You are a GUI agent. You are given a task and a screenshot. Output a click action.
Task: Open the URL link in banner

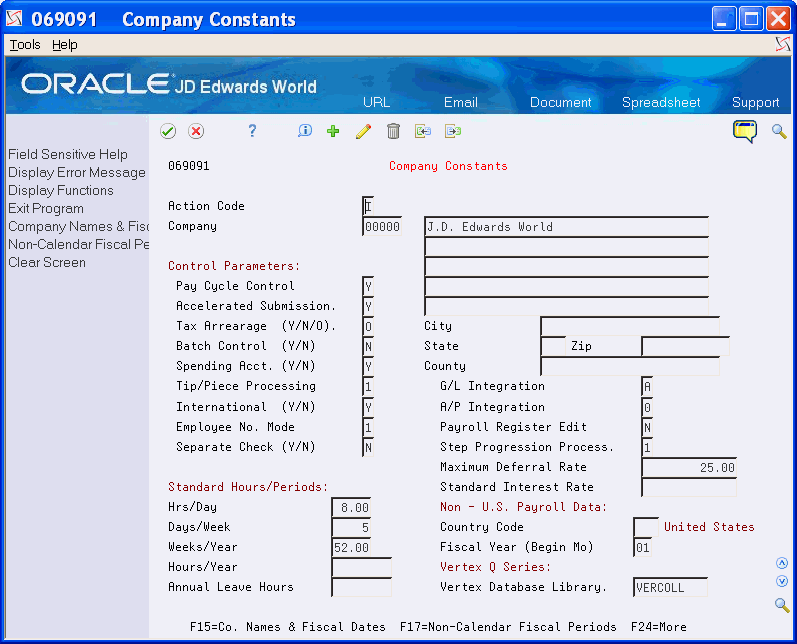(x=376, y=102)
